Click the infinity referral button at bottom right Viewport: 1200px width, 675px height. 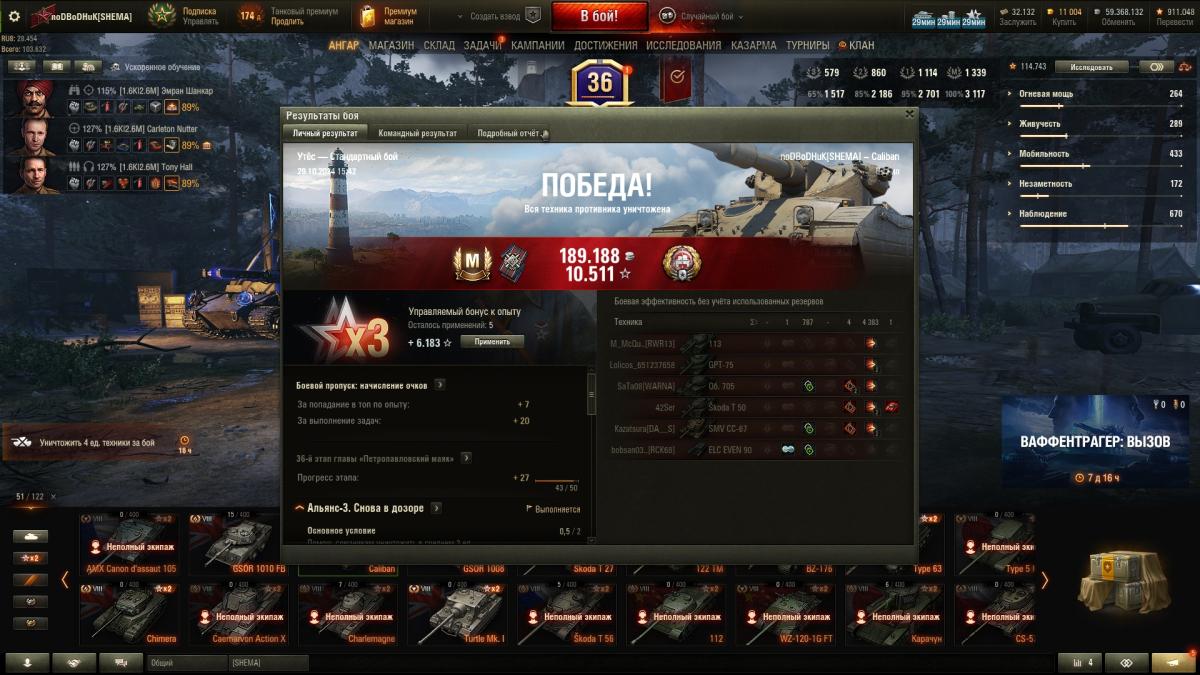pos(1126,662)
